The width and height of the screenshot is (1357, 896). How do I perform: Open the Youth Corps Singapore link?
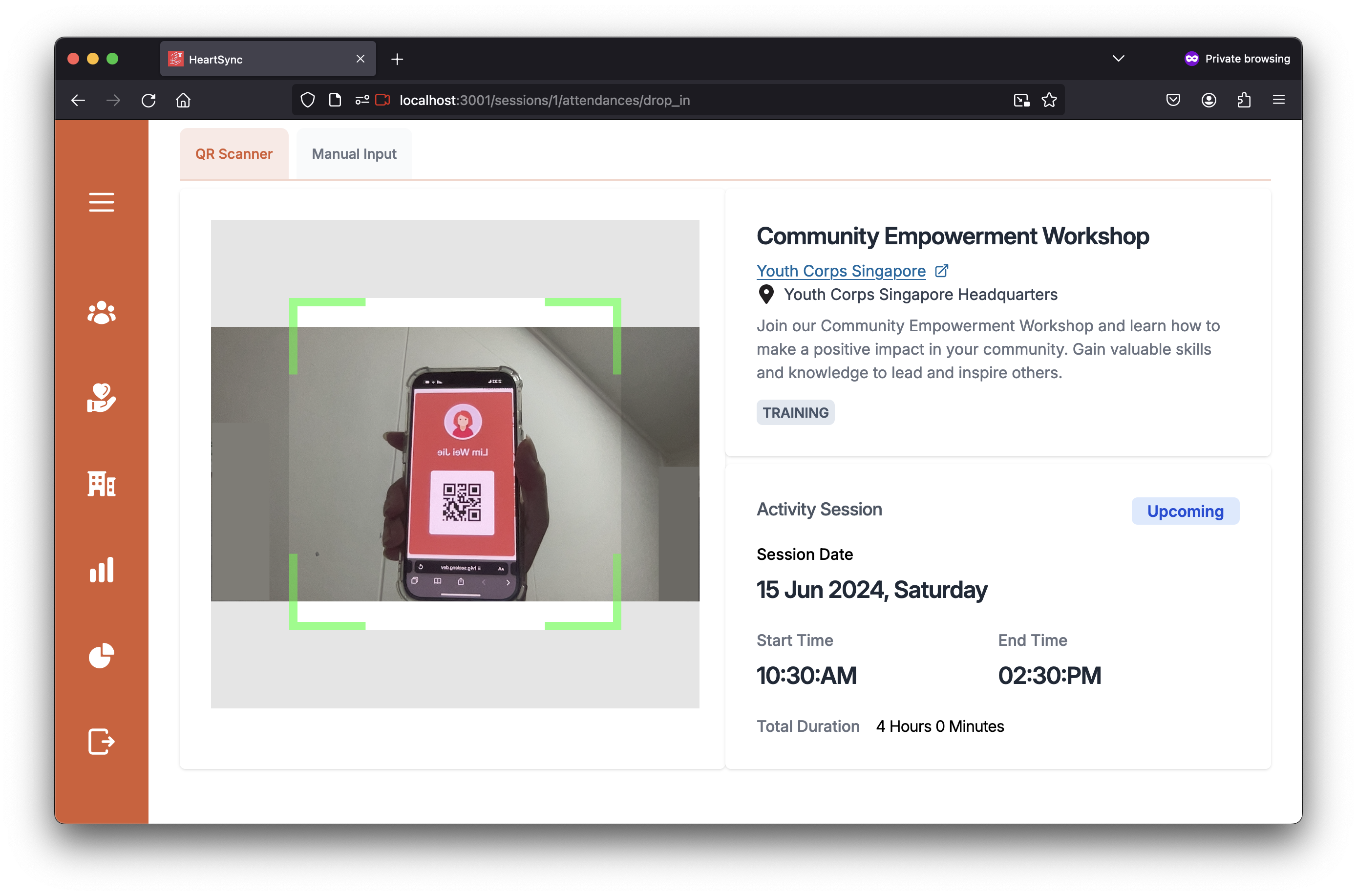tap(841, 271)
